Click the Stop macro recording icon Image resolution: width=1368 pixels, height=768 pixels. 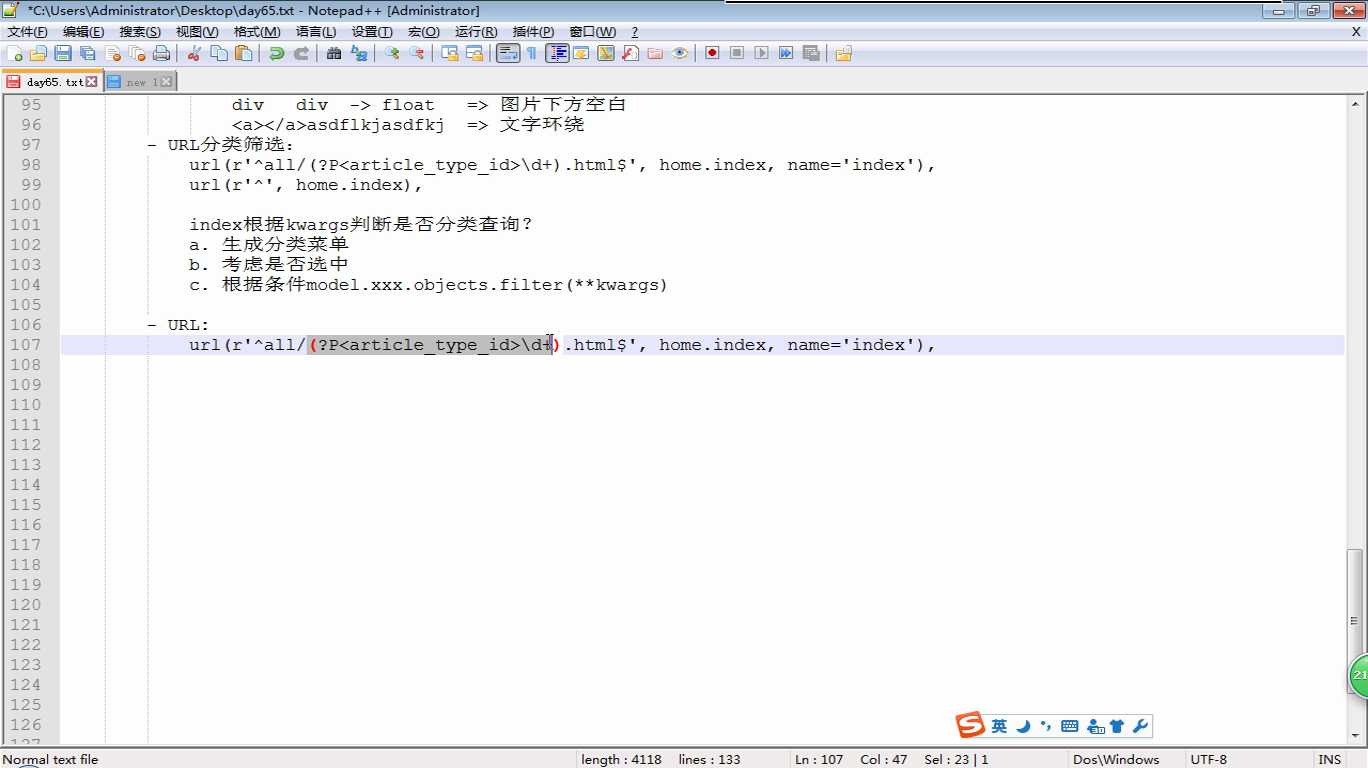[737, 53]
